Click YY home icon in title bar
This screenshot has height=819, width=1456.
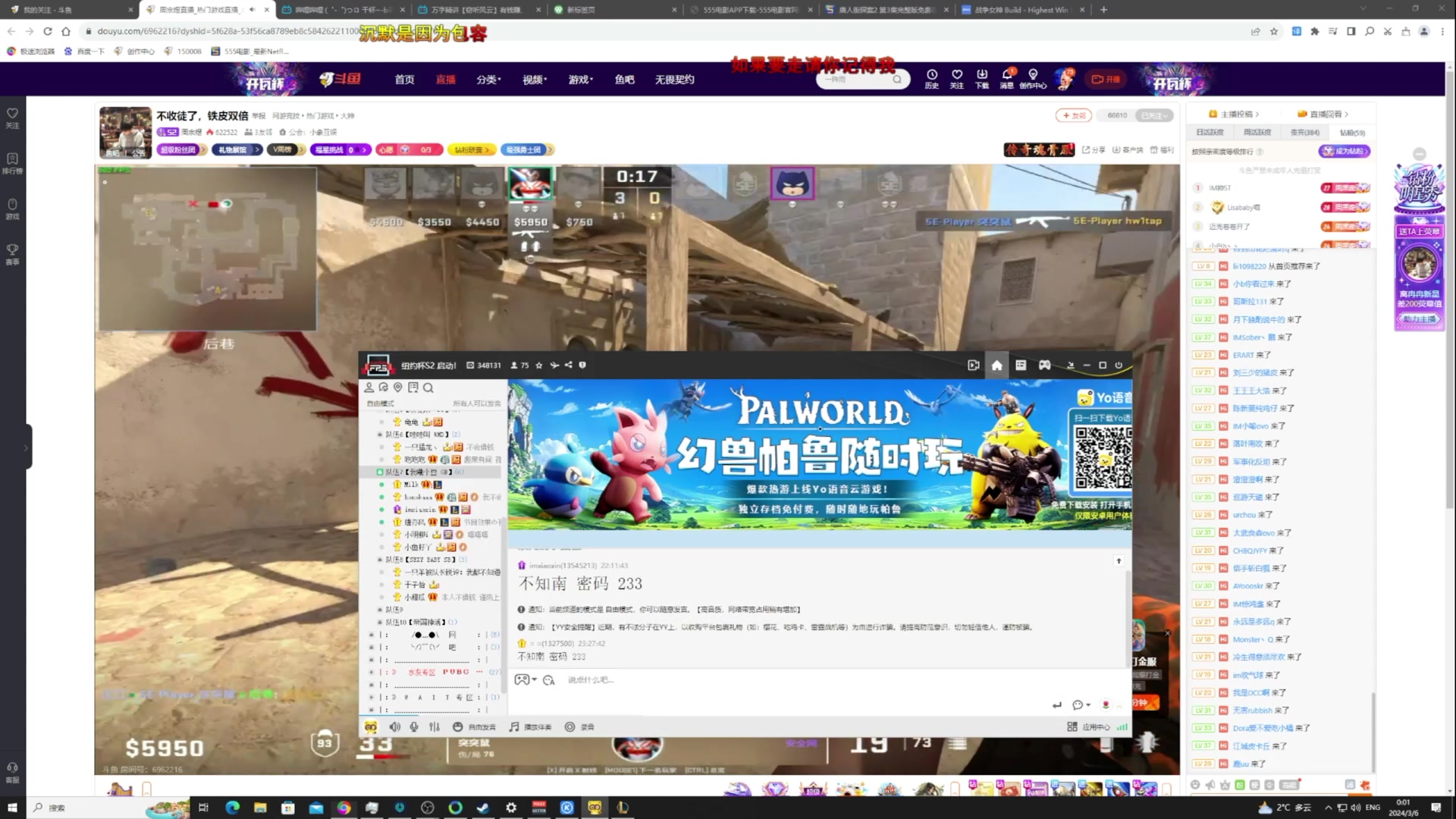pos(996,366)
